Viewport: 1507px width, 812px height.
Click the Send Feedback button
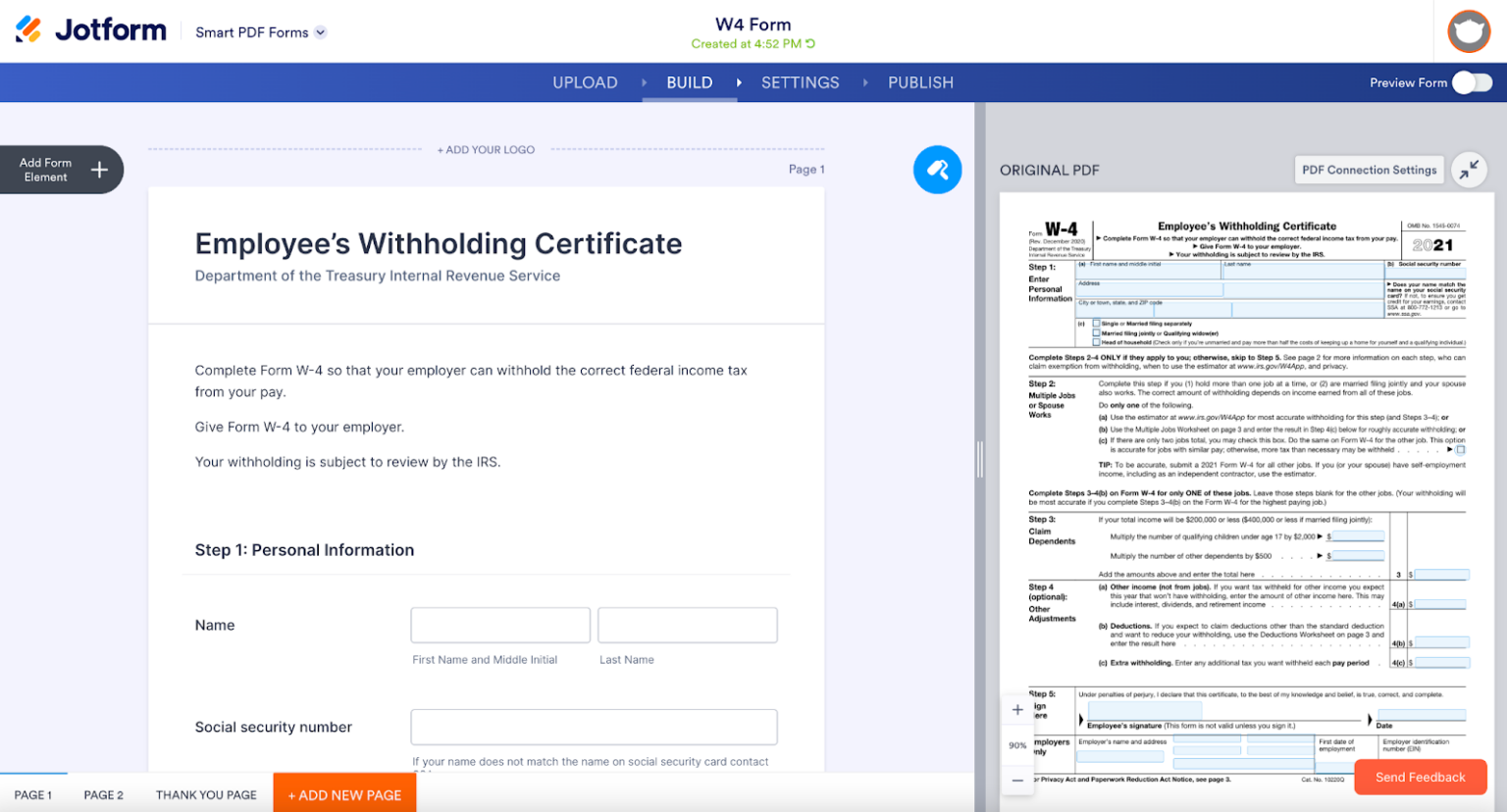[x=1420, y=777]
